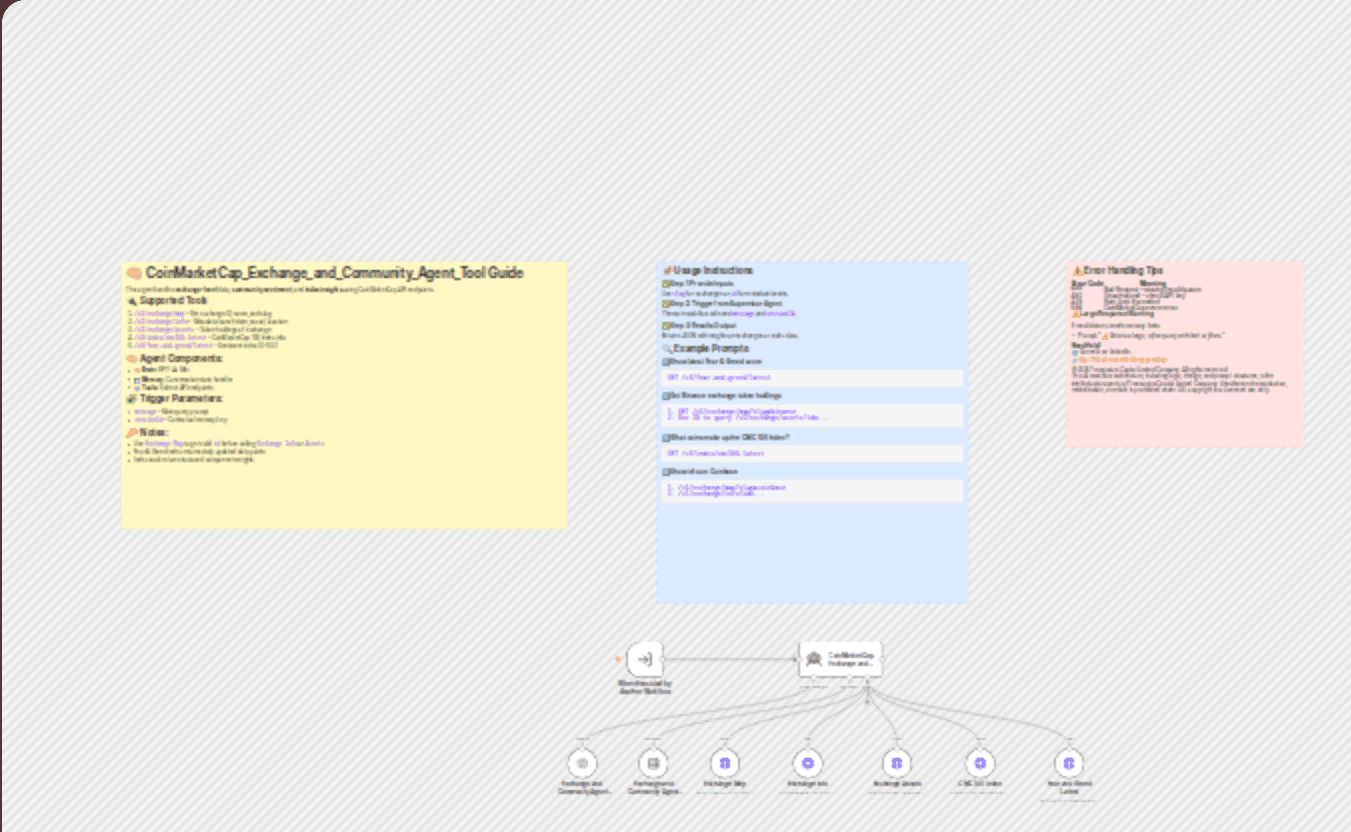Open the CoinMarketCap Exchange agent node
The height and width of the screenshot is (832, 1351).
click(x=841, y=659)
